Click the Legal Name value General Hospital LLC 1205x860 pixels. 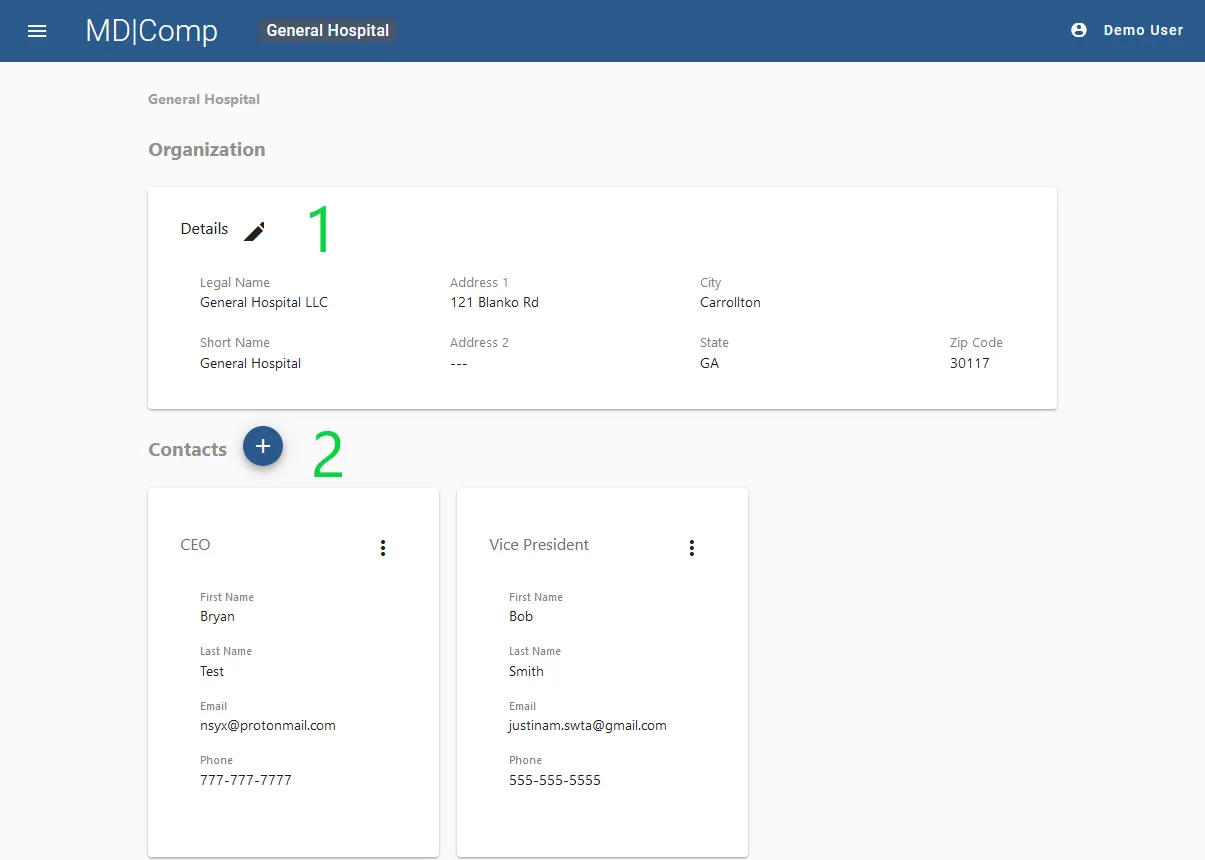coord(264,302)
